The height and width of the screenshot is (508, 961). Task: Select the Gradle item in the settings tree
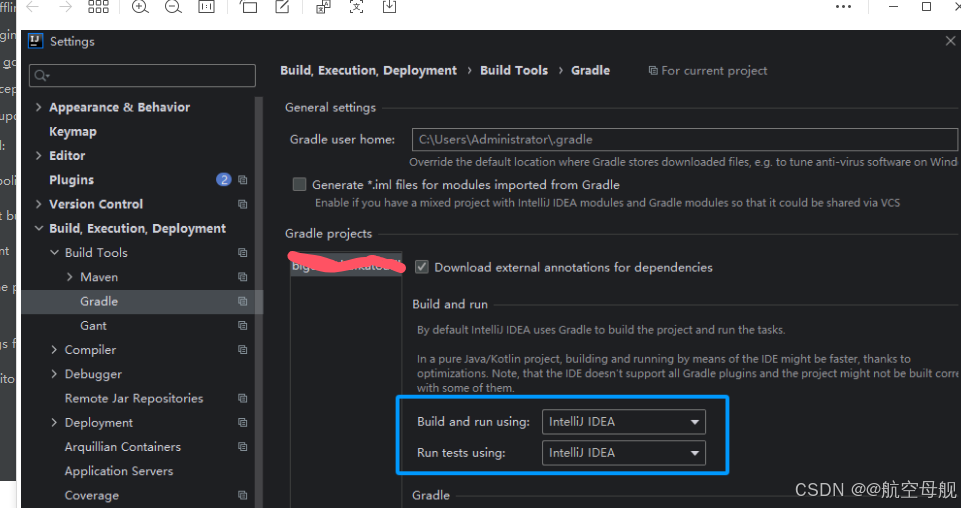[x=99, y=301]
